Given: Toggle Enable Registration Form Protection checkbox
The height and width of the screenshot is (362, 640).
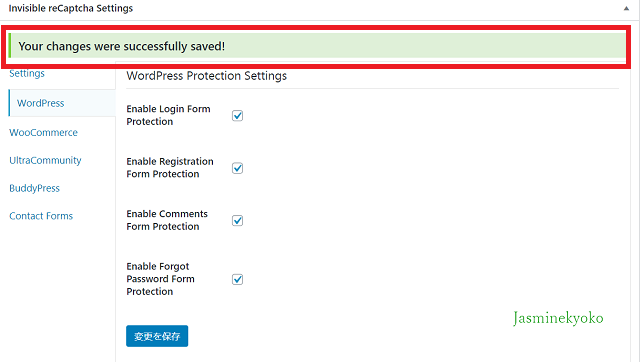Looking at the screenshot, I should 237,168.
